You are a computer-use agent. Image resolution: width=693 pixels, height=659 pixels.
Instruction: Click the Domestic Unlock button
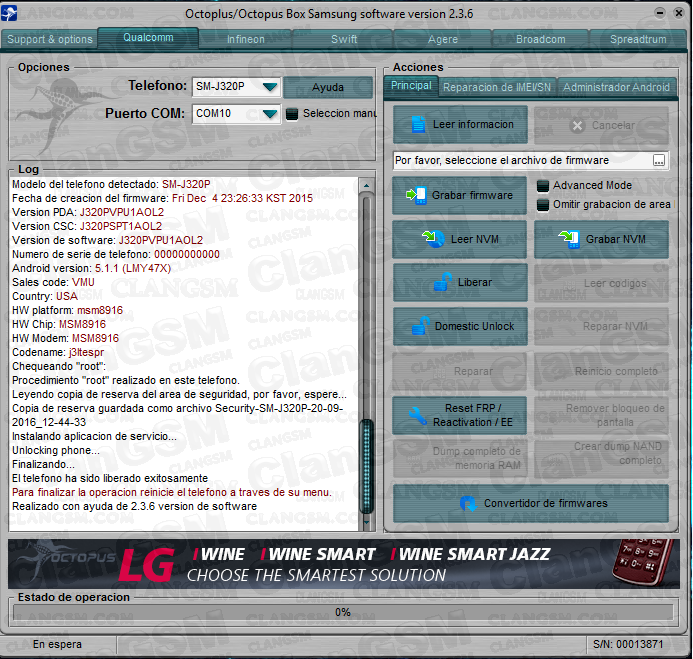tap(460, 326)
